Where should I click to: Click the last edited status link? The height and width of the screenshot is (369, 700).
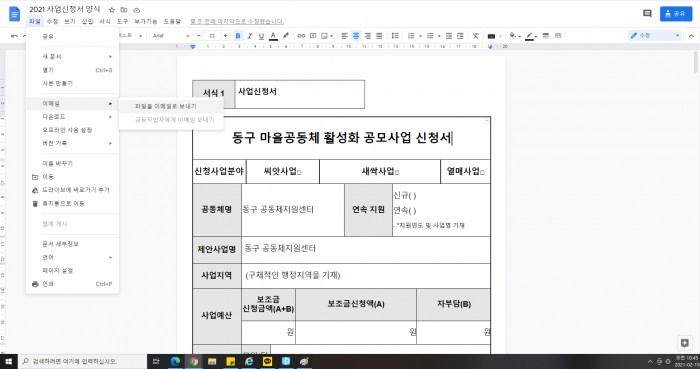(237, 21)
